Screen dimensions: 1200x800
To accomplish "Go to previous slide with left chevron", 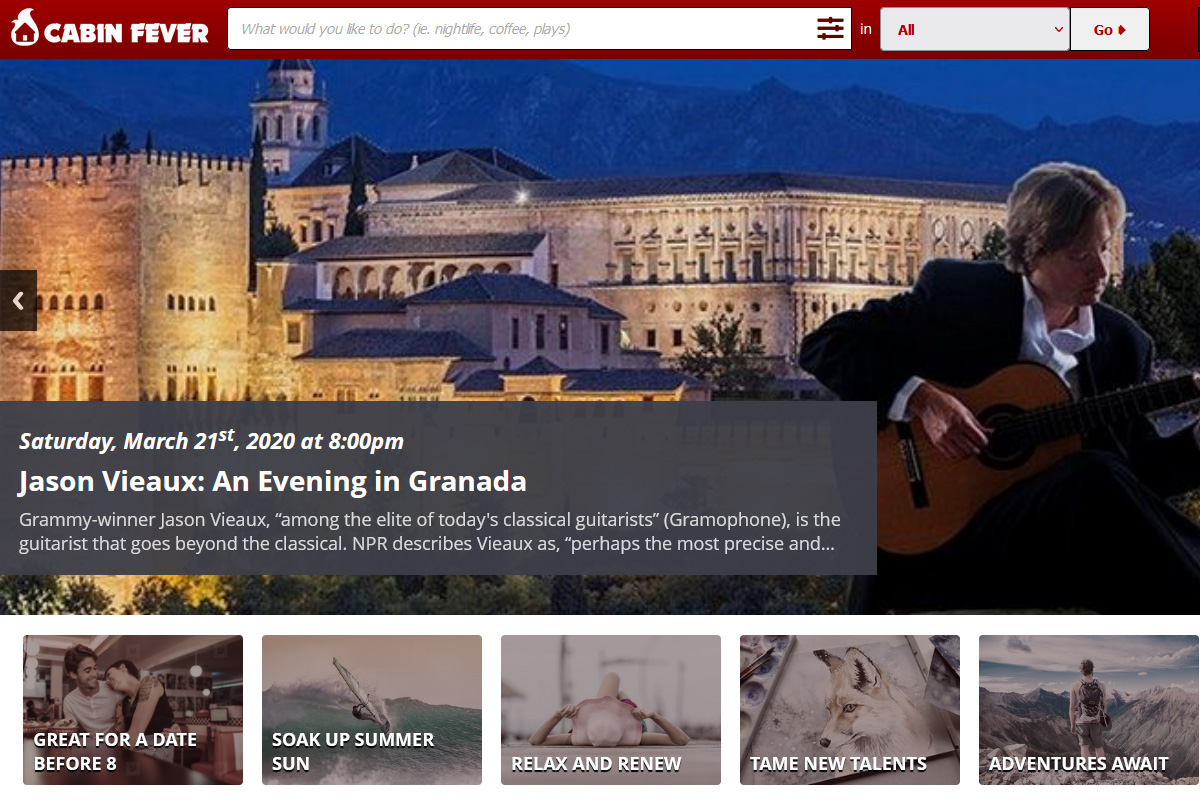I will coord(18,300).
